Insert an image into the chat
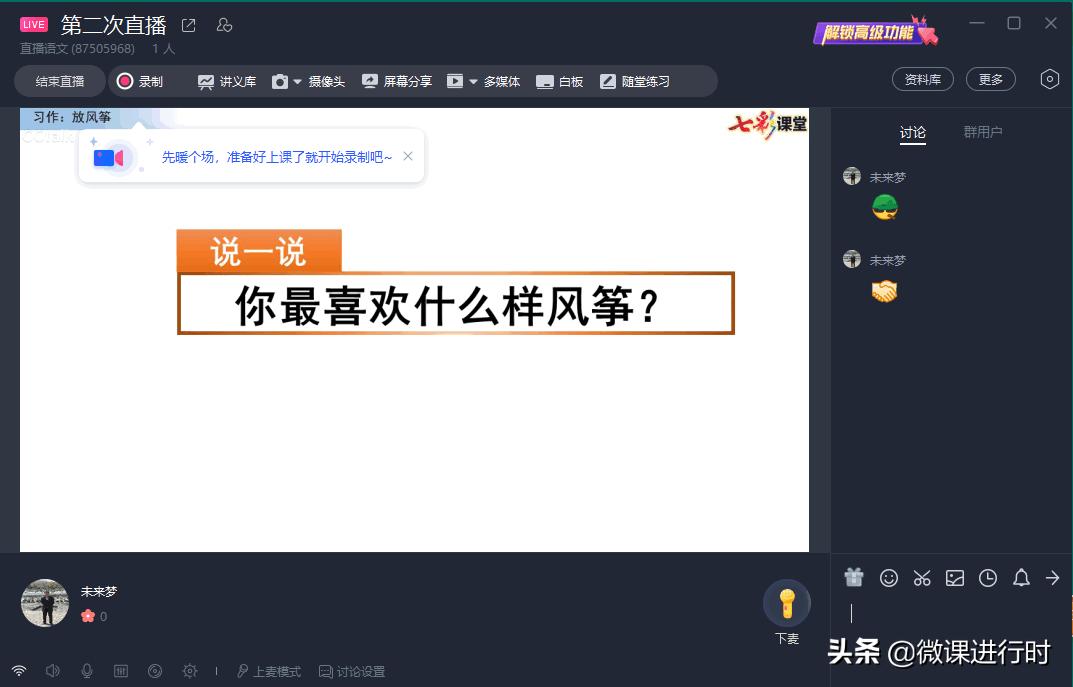Image resolution: width=1073 pixels, height=687 pixels. click(x=955, y=578)
